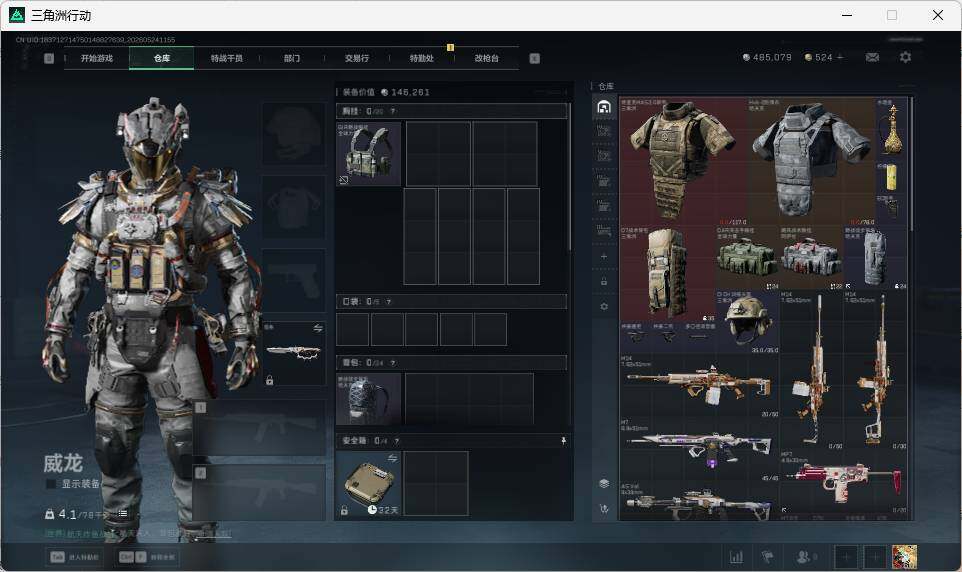962x572 pixels.
Task: Select the green chest rig bag in stash
Action: point(747,257)
